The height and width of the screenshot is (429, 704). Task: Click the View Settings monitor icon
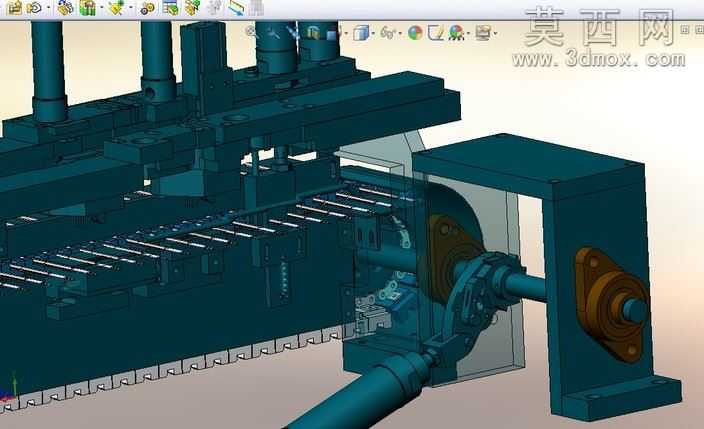click(x=483, y=33)
